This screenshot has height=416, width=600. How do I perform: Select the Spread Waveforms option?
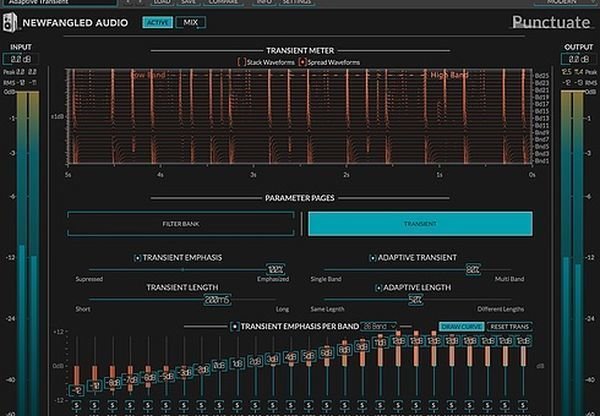pyautogui.click(x=302, y=62)
